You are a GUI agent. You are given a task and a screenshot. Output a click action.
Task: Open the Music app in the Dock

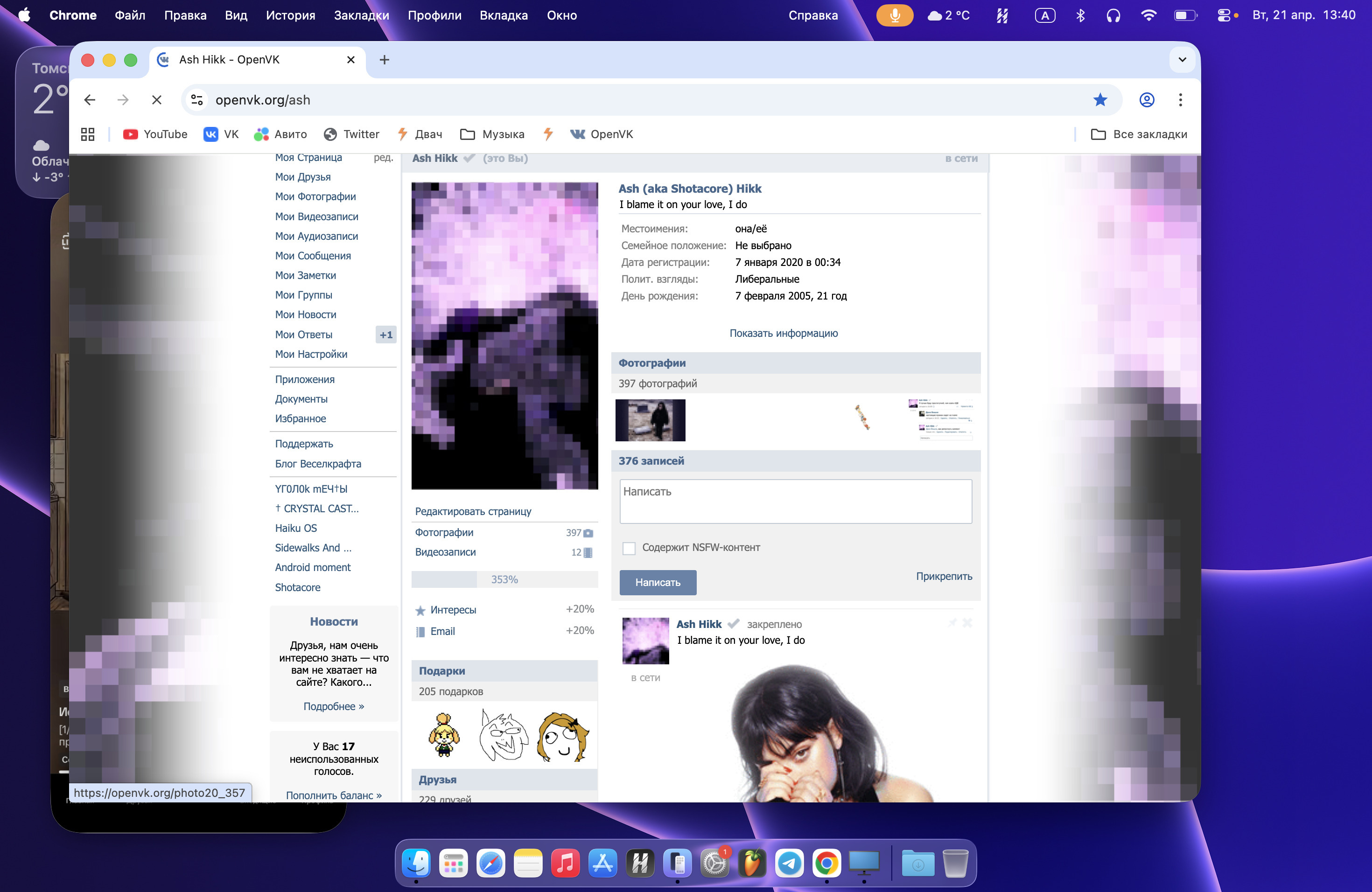point(565,863)
